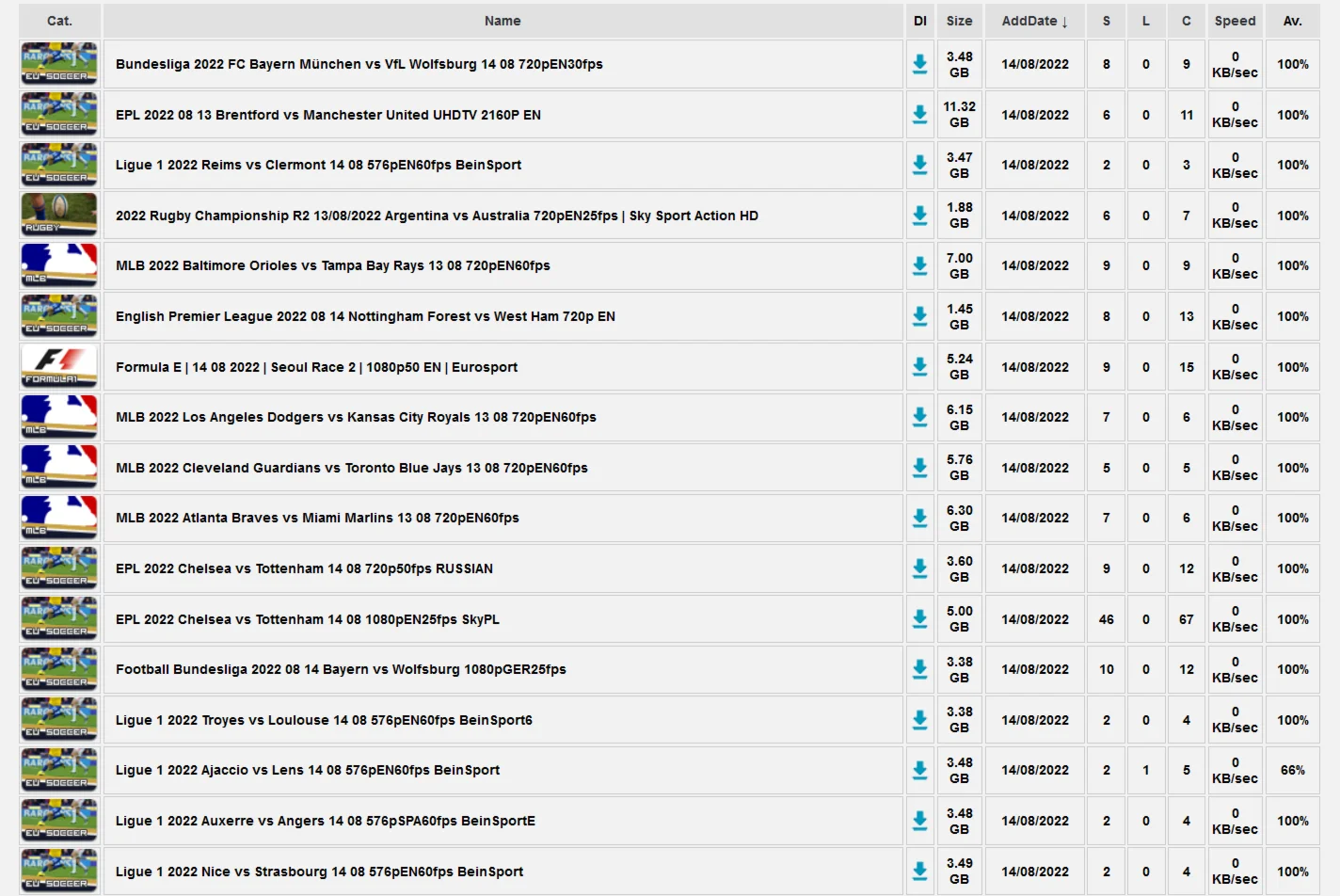Click seeders count 46 for Chelsea vs Tottenham SkyPL

(x=1107, y=619)
